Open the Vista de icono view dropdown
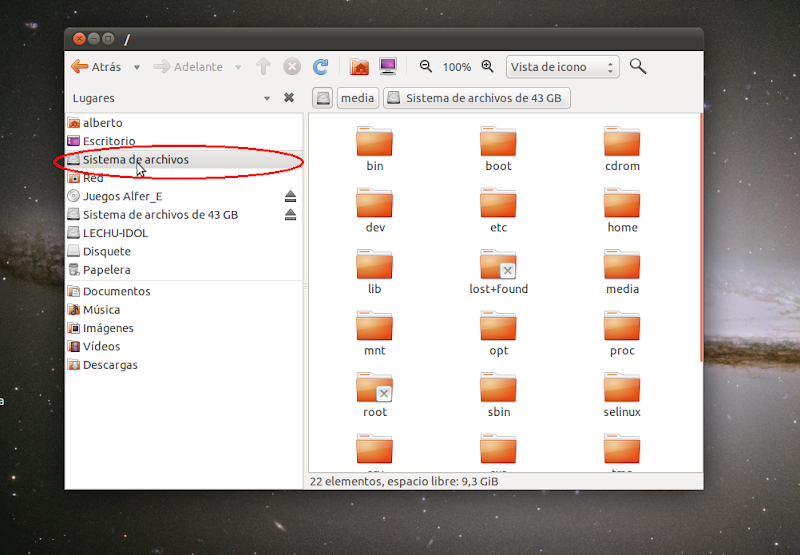The height and width of the screenshot is (555, 800). pyautogui.click(x=562, y=67)
